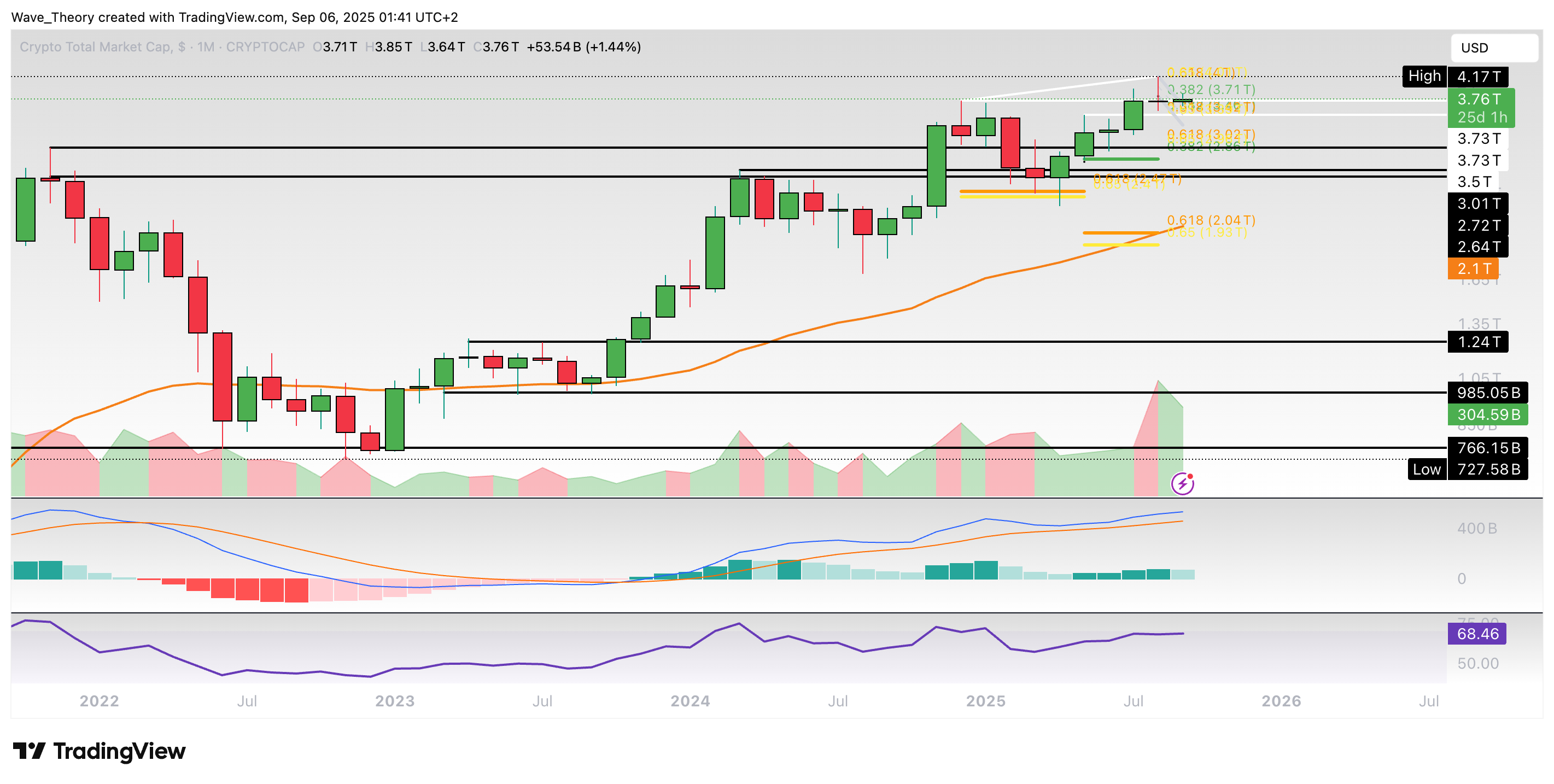Click the 0.618 (2.04 T) Fibonacci label
This screenshot has height=784, width=1554.
tap(1210, 220)
